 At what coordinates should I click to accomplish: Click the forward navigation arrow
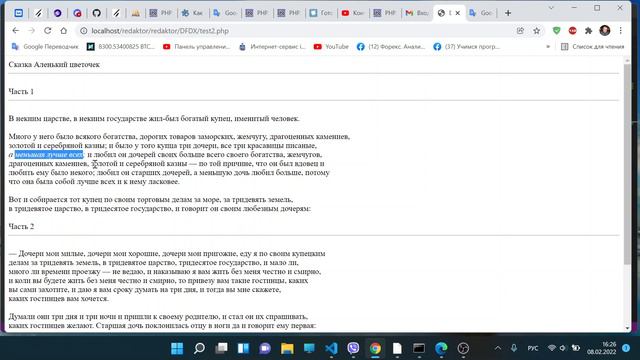click(x=31, y=31)
